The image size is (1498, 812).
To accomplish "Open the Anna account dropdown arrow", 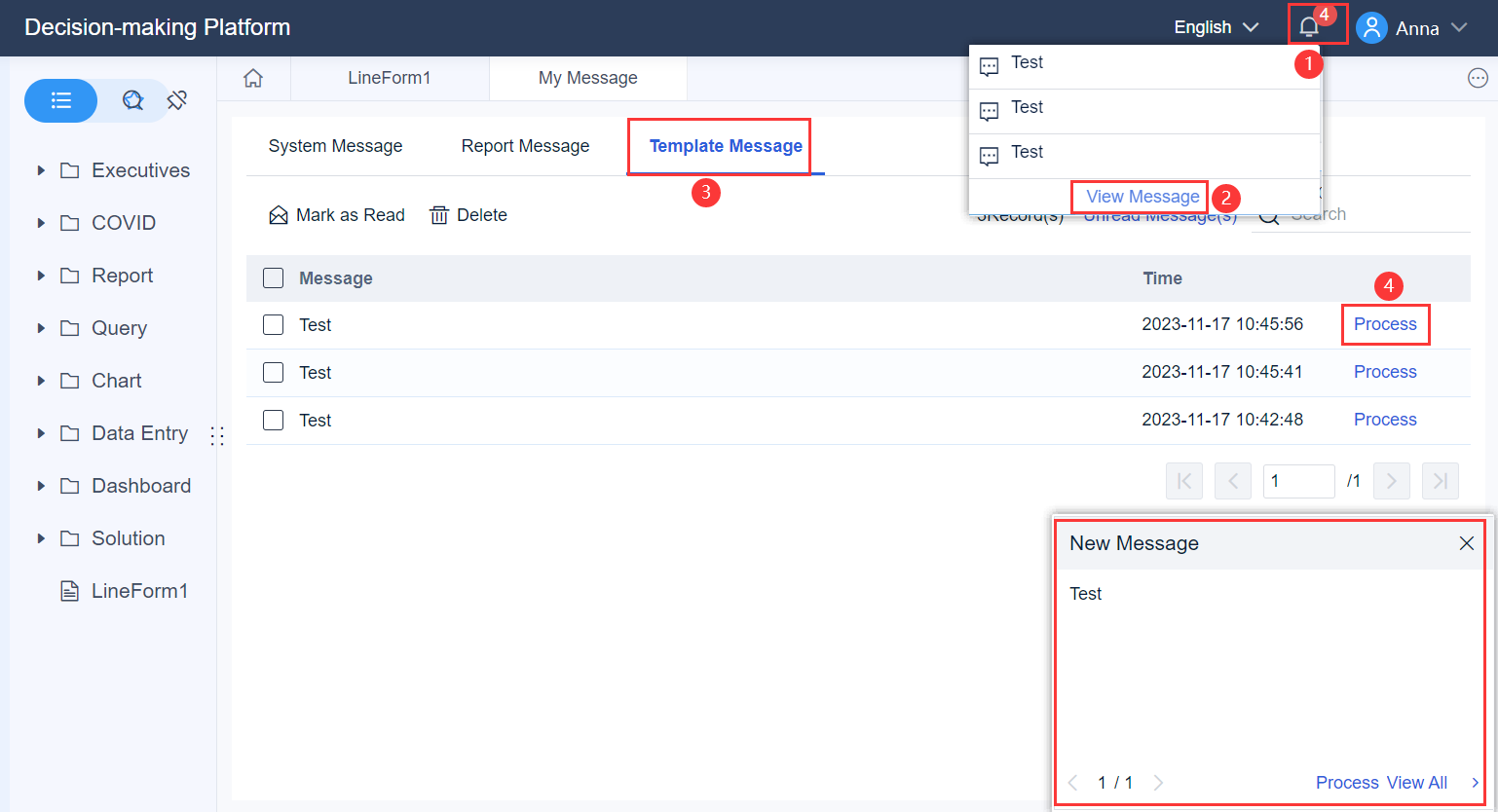I will [x=1459, y=27].
